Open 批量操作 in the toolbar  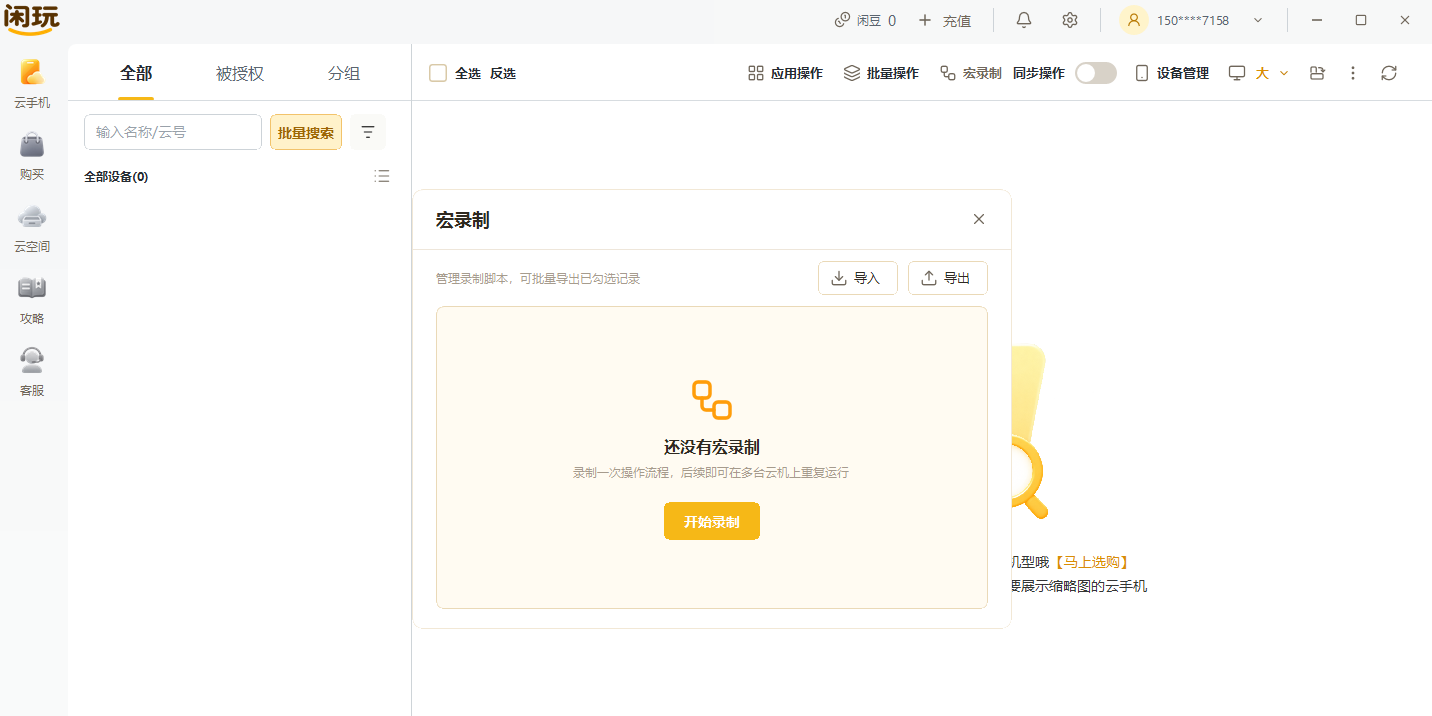click(881, 73)
